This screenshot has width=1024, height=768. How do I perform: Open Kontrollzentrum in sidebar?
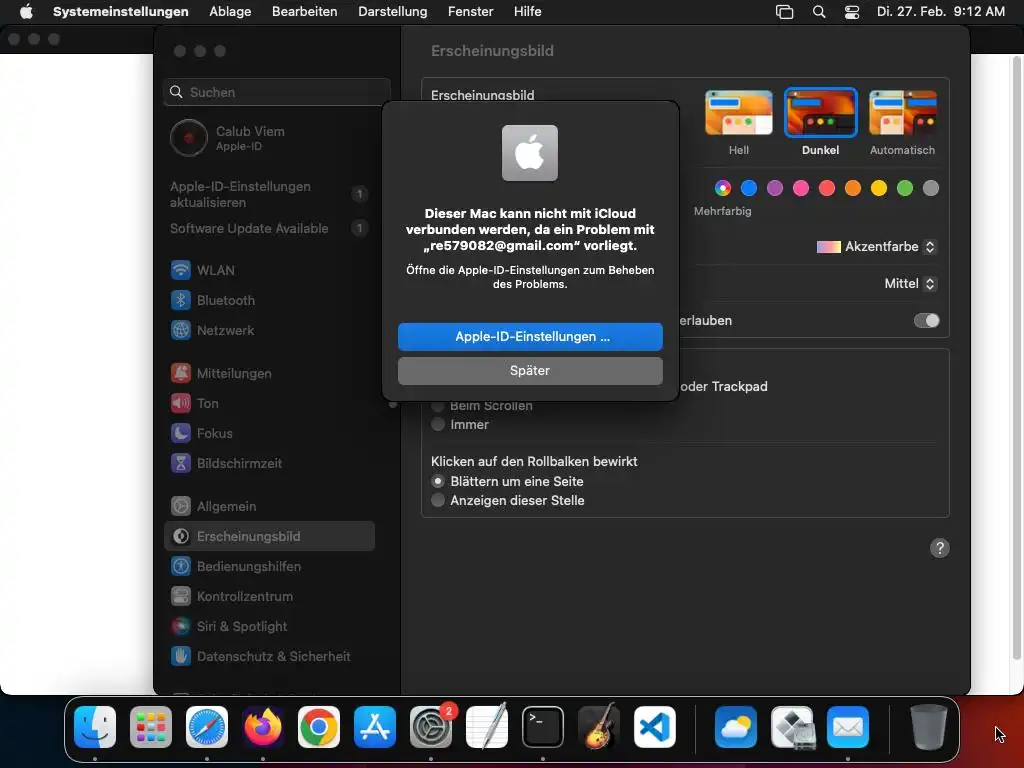269,596
